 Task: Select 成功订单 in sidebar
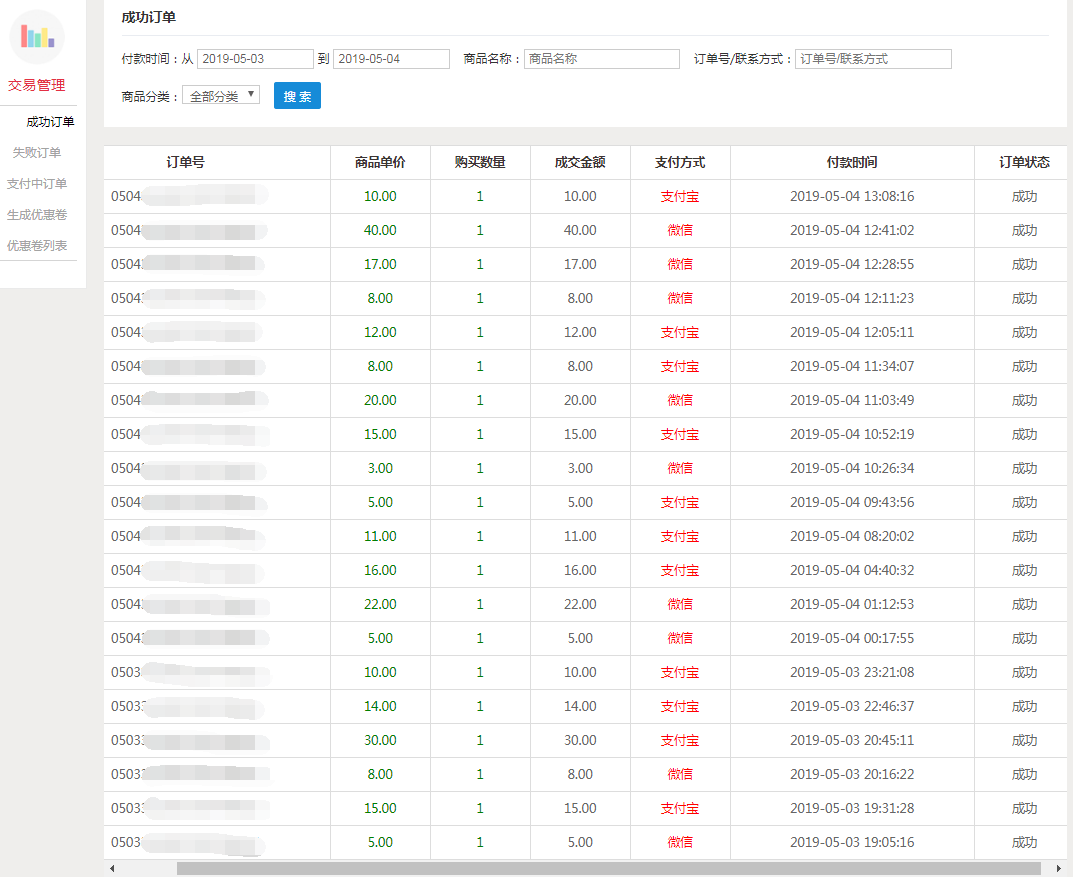coord(50,122)
